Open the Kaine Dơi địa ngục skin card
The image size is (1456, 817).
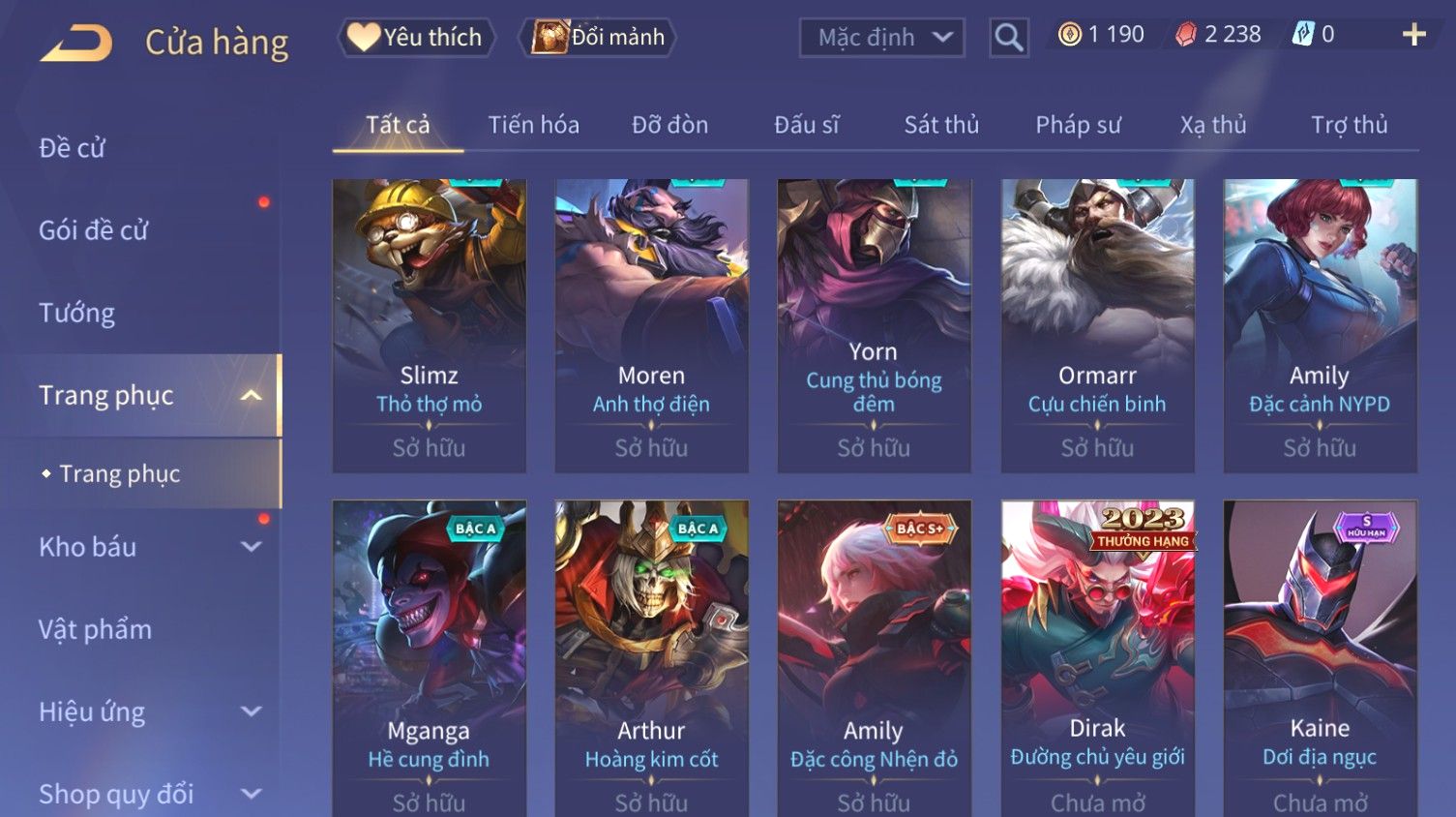pyautogui.click(x=1320, y=658)
